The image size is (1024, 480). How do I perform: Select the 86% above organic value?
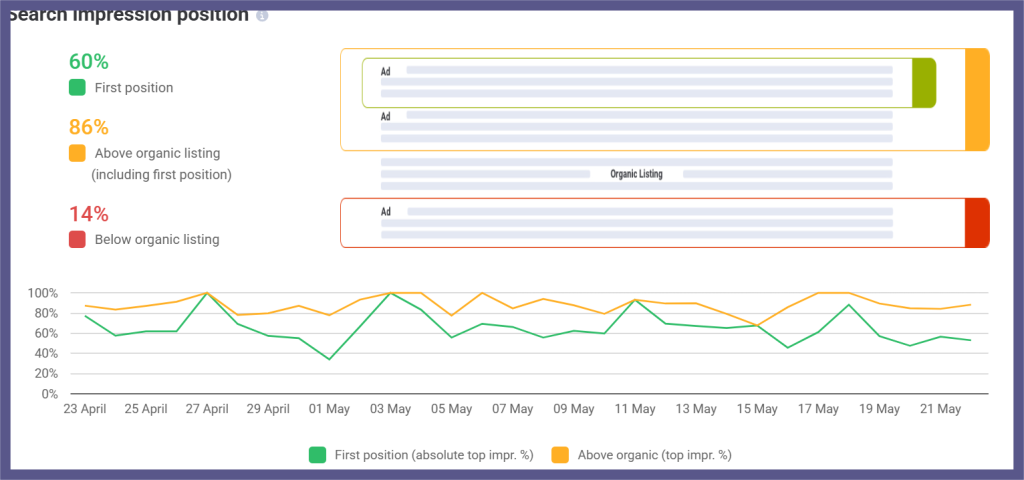click(x=89, y=127)
